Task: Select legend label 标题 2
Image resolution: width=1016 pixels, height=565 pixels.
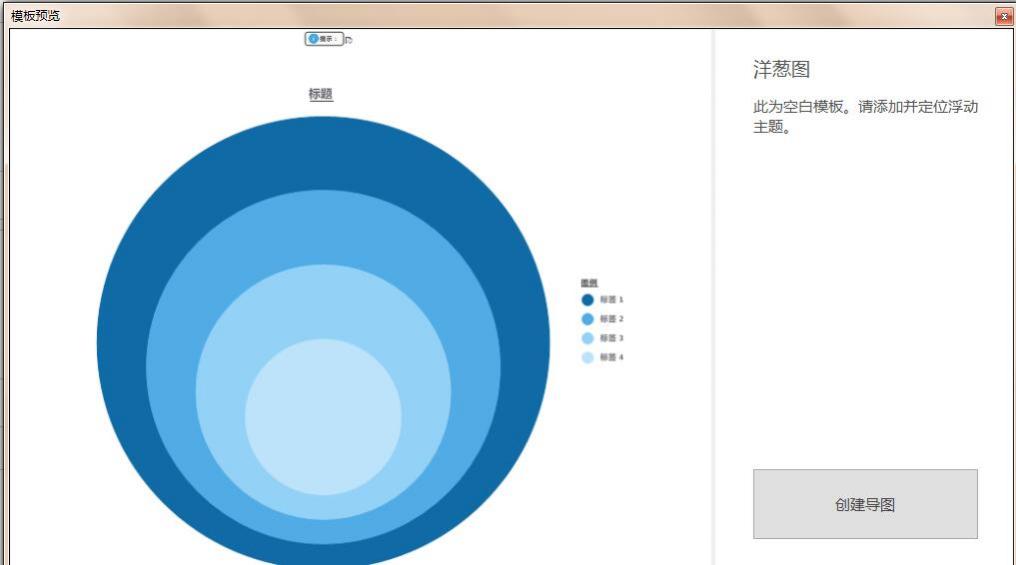Action: (x=611, y=319)
